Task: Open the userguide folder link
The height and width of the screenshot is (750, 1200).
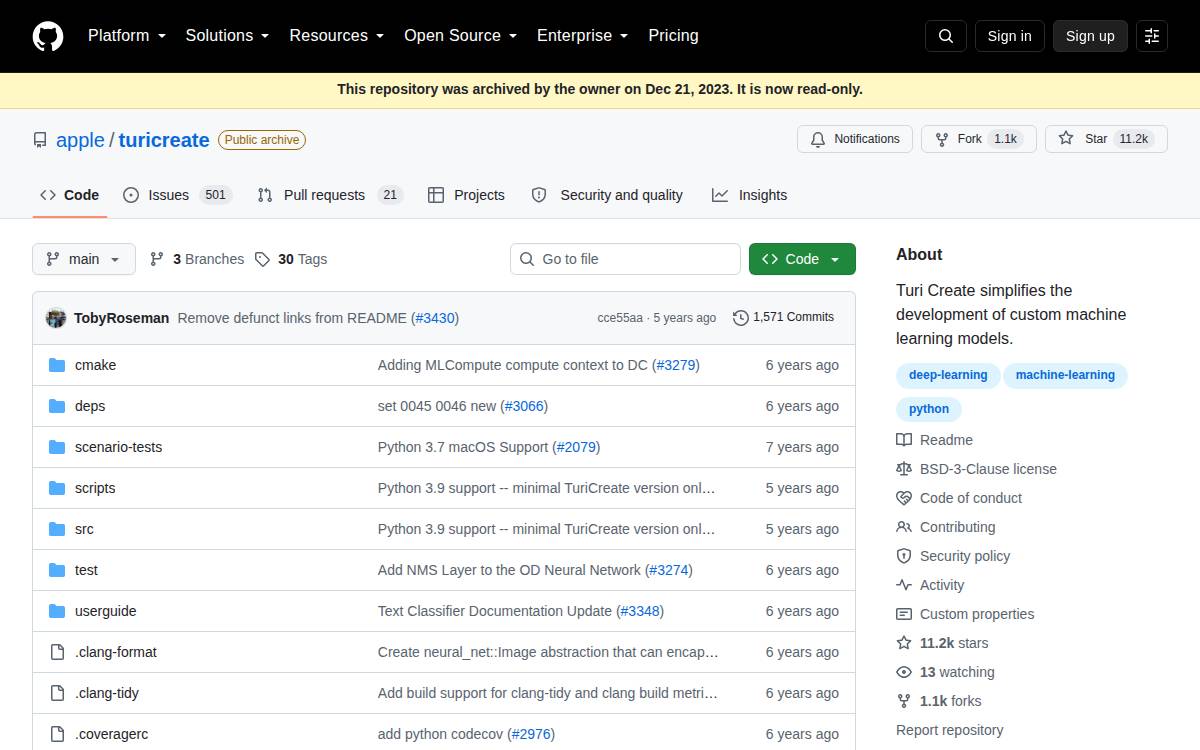Action: (x=105, y=611)
